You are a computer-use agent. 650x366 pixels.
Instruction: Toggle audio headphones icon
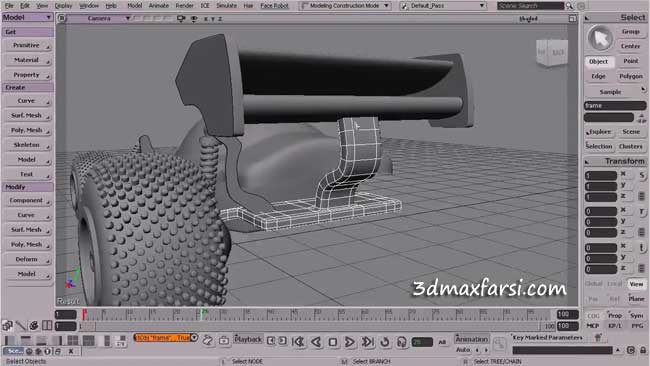pyautogui.click(x=401, y=342)
